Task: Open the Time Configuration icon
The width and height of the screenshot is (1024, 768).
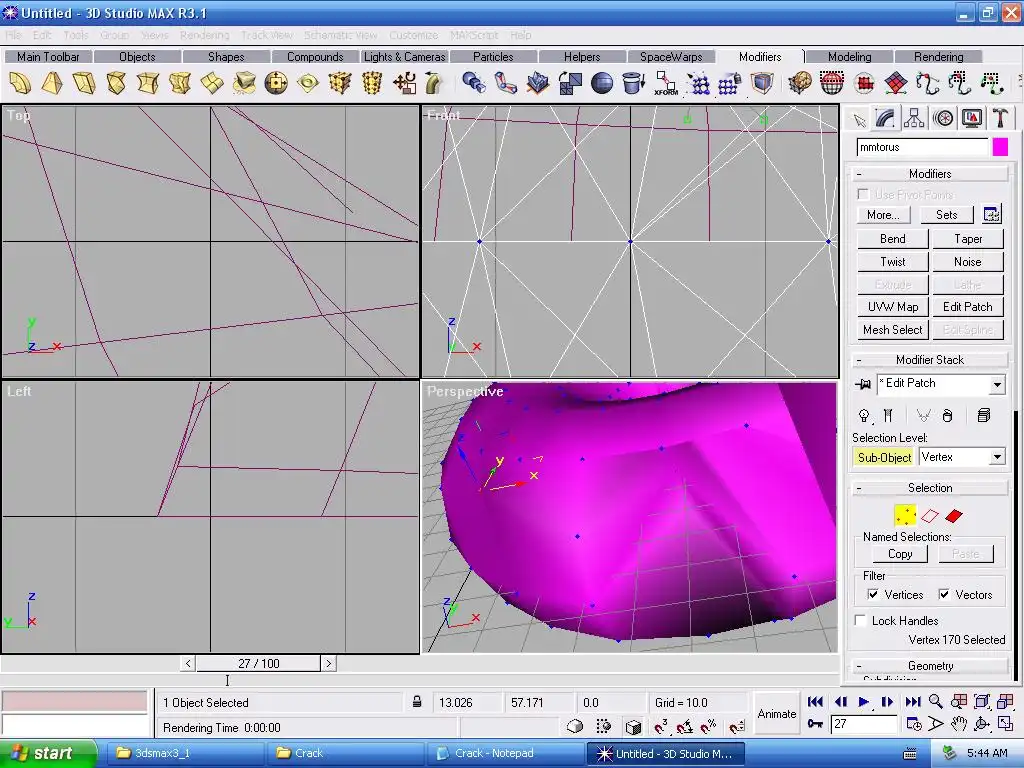Action: pyautogui.click(x=914, y=724)
